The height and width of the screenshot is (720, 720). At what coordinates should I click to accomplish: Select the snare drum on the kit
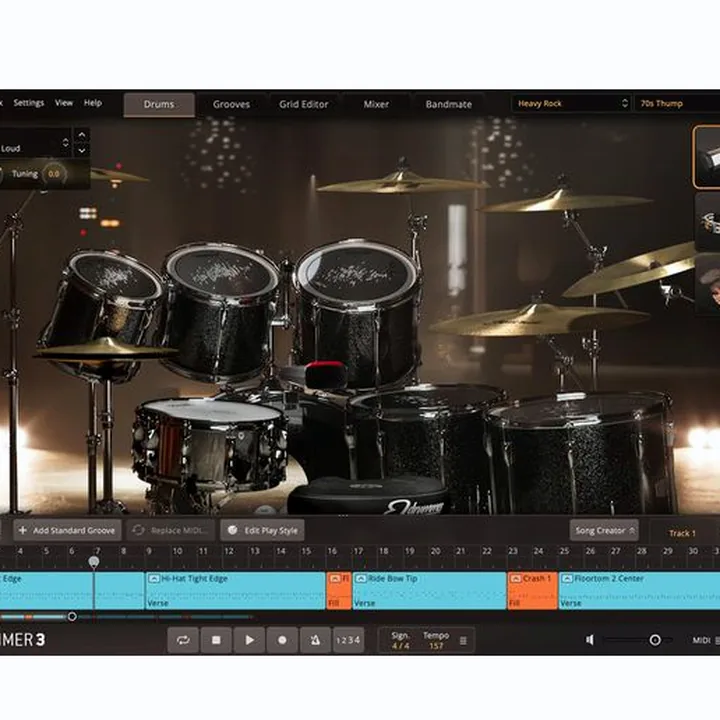coord(209,443)
